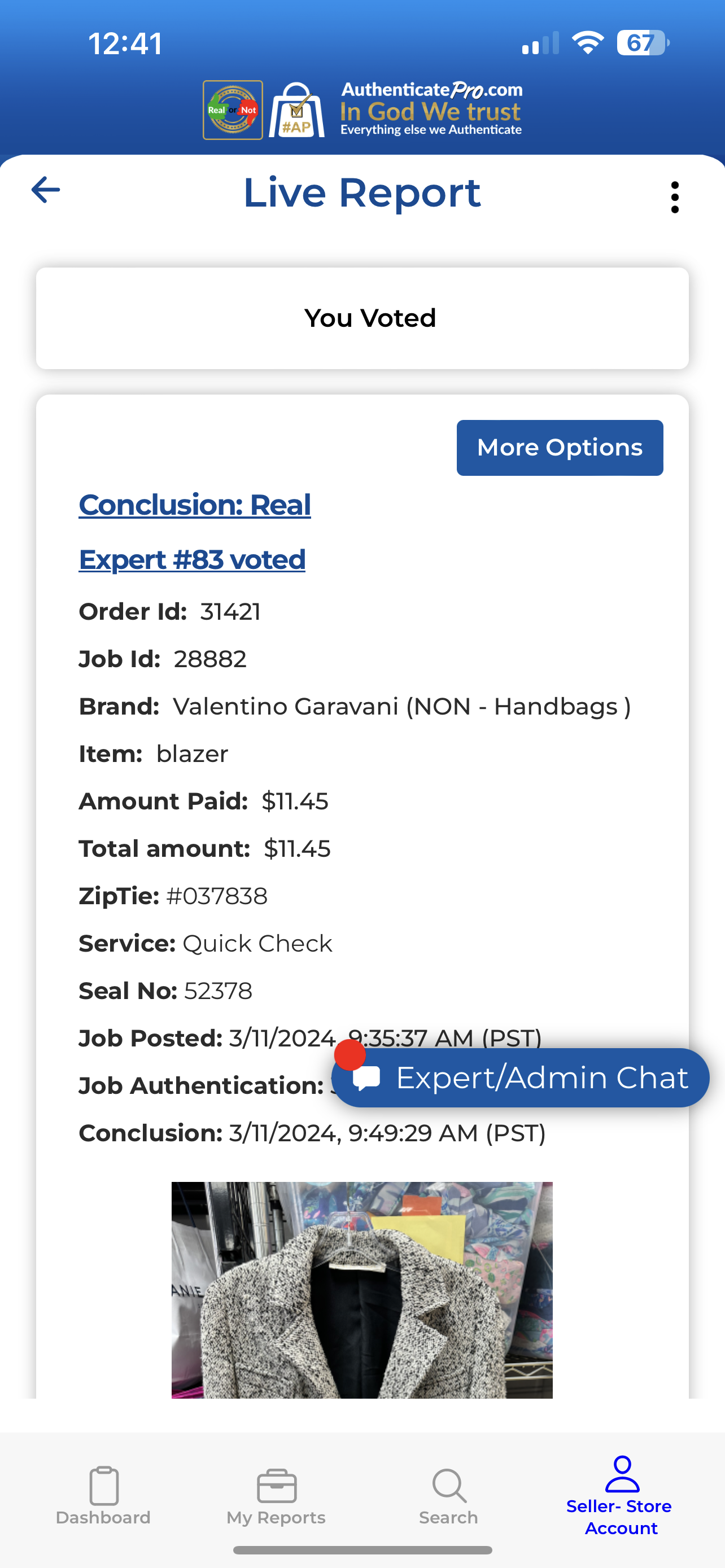725x1568 pixels.
Task: Follow the Expert #83 voted link
Action: [x=192, y=559]
